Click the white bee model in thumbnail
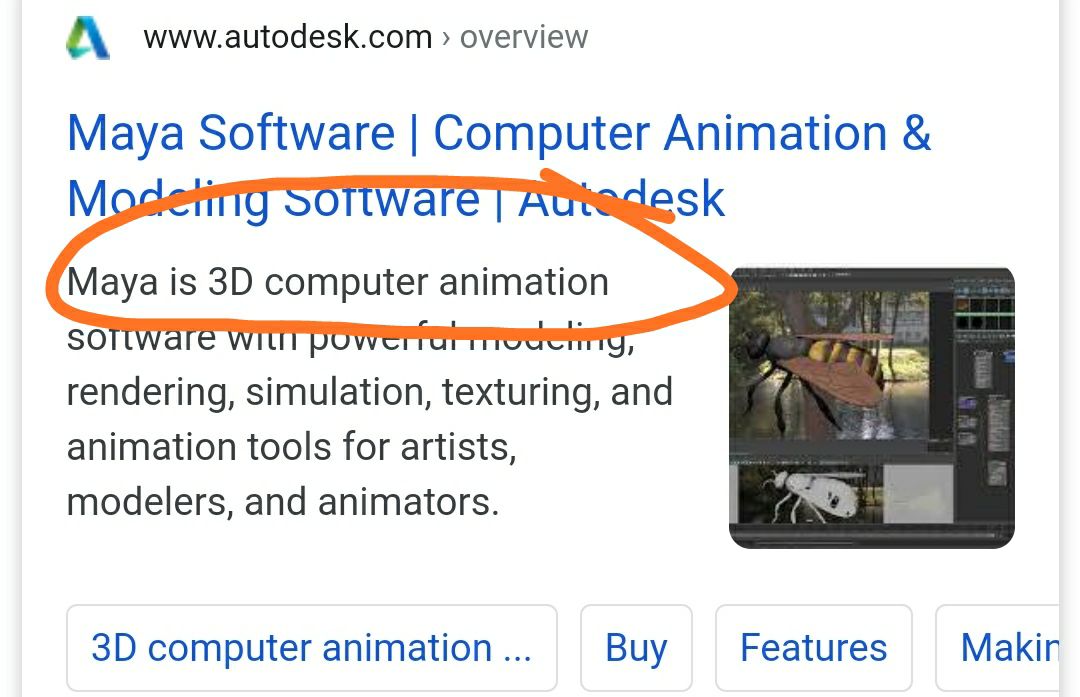Viewport: 1080px width, 697px height. 811,495
